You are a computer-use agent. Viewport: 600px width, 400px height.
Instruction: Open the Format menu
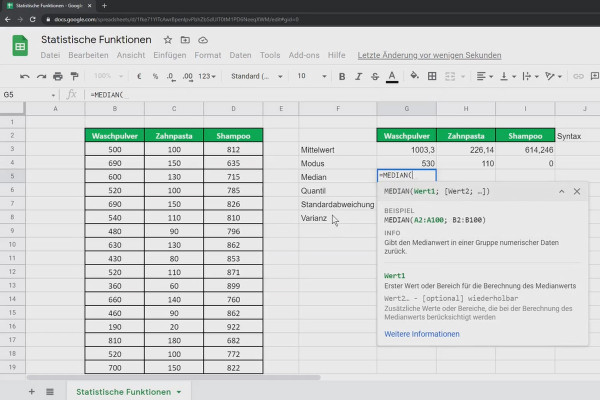coord(208,55)
